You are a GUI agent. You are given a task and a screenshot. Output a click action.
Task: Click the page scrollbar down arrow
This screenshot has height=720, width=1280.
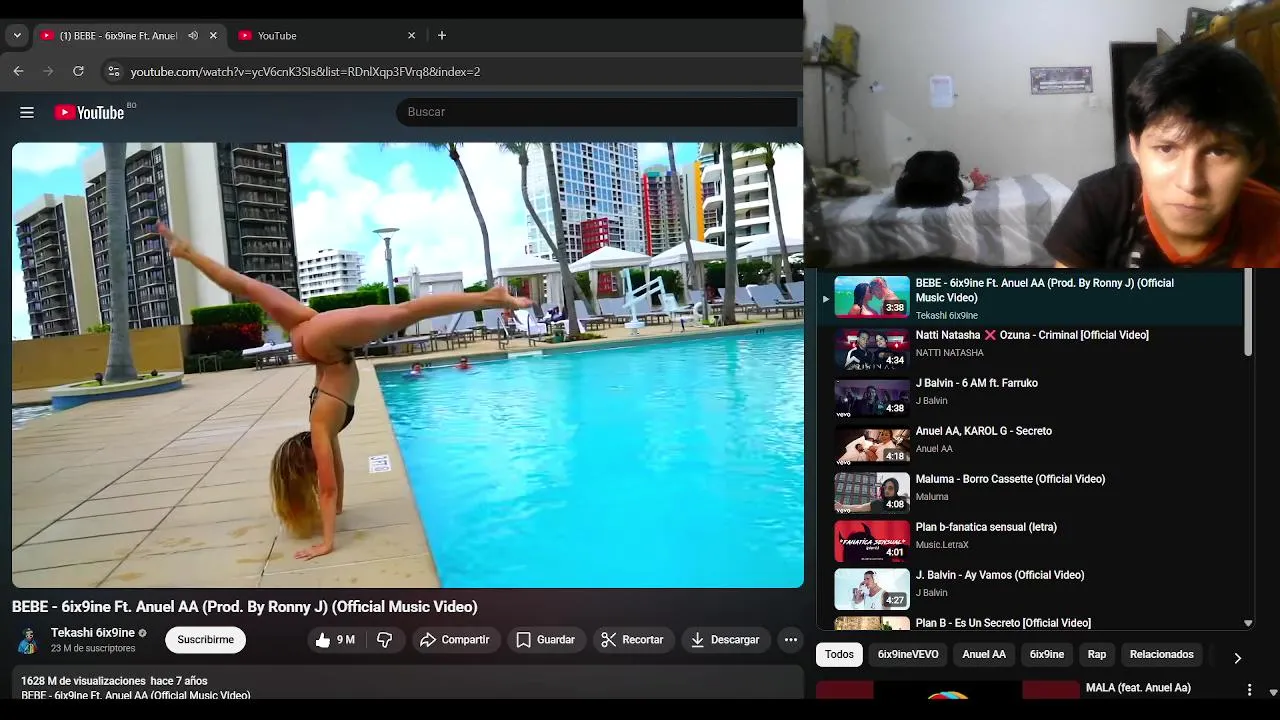tap(1273, 692)
